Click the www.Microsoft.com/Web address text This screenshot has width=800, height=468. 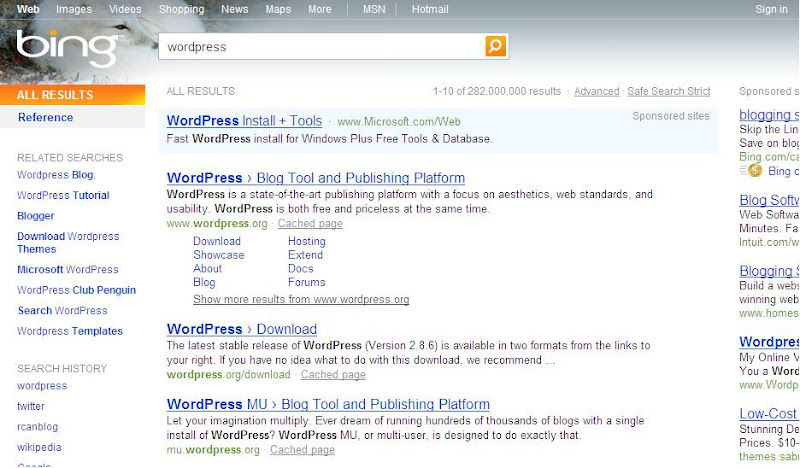[399, 122]
